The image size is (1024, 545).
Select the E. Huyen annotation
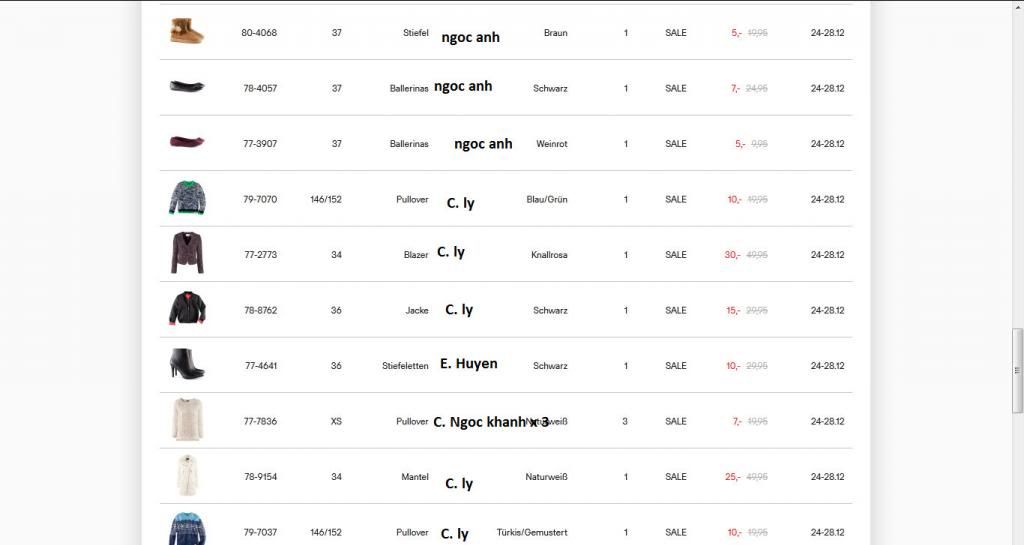[468, 364]
